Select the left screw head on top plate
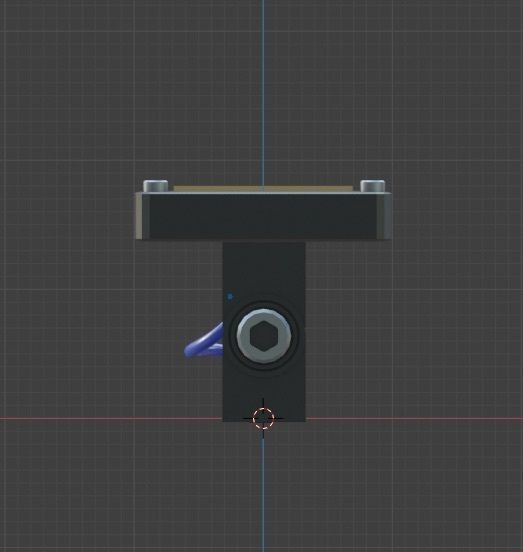The width and height of the screenshot is (523, 552). [155, 186]
